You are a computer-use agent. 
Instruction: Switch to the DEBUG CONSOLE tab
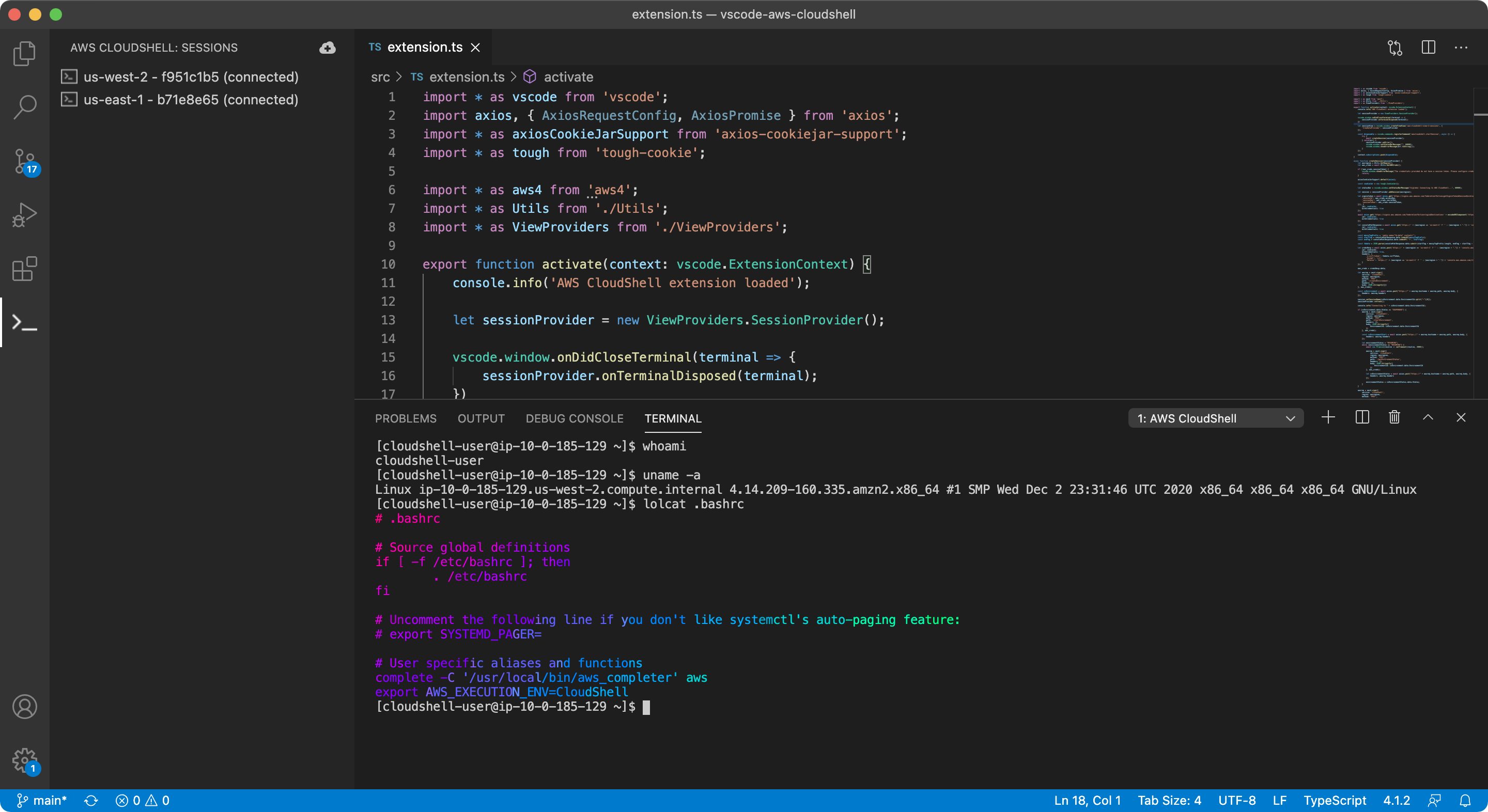click(574, 418)
